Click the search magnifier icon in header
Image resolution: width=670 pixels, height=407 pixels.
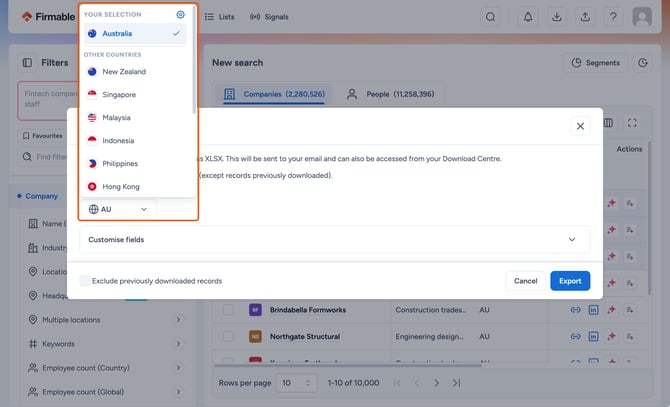[491, 17]
